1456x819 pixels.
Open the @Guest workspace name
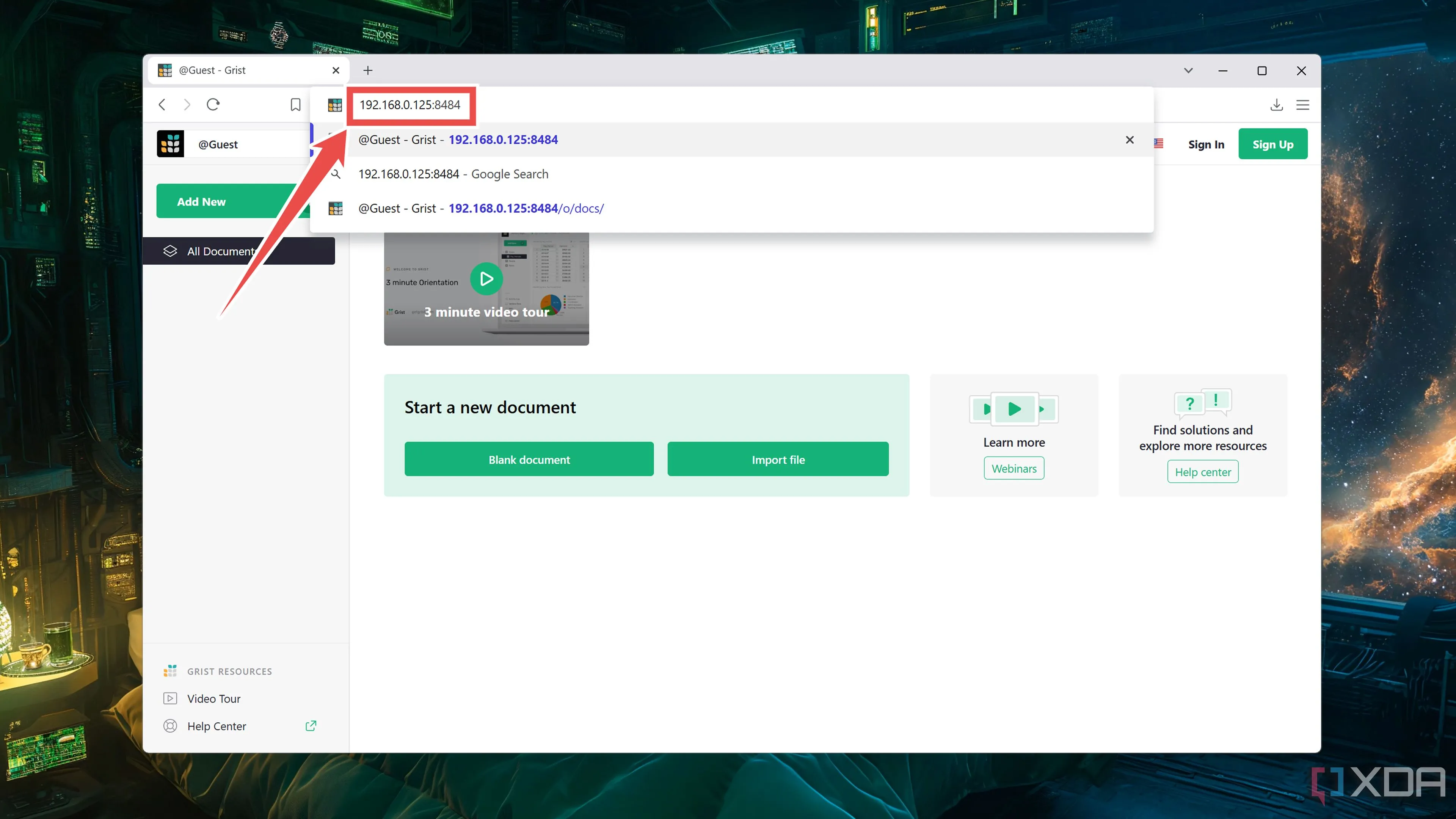[x=218, y=144]
